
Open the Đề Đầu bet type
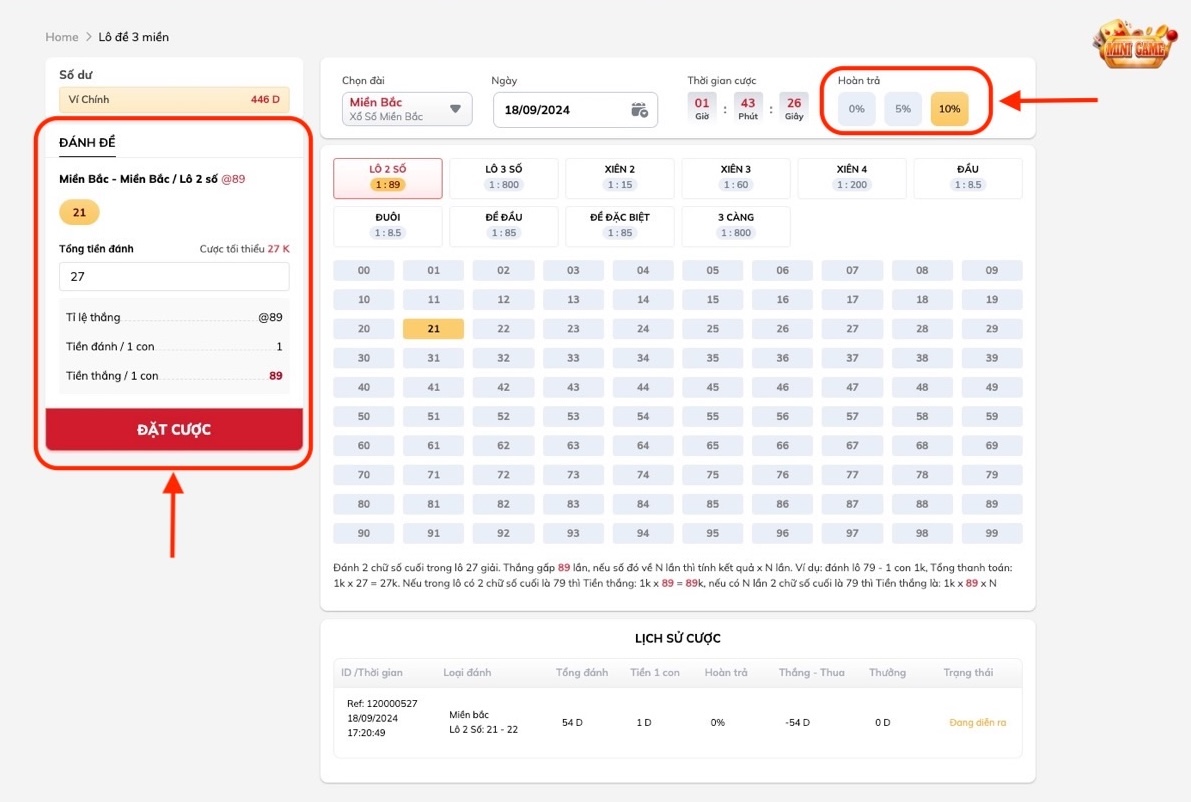504,225
